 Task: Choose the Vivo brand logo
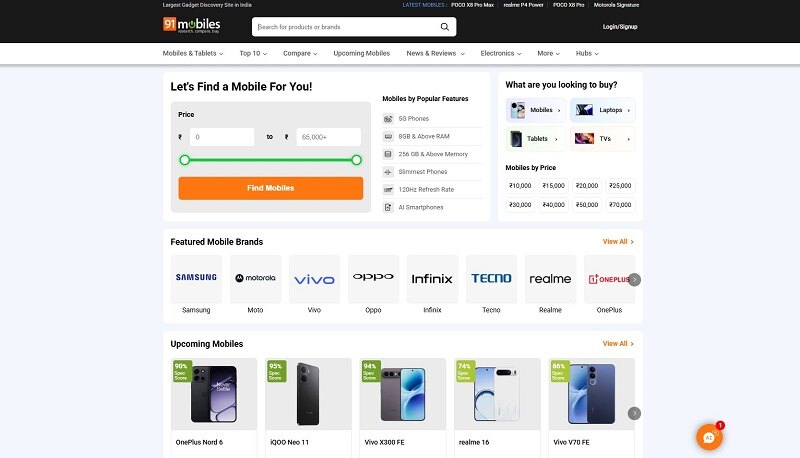point(314,279)
